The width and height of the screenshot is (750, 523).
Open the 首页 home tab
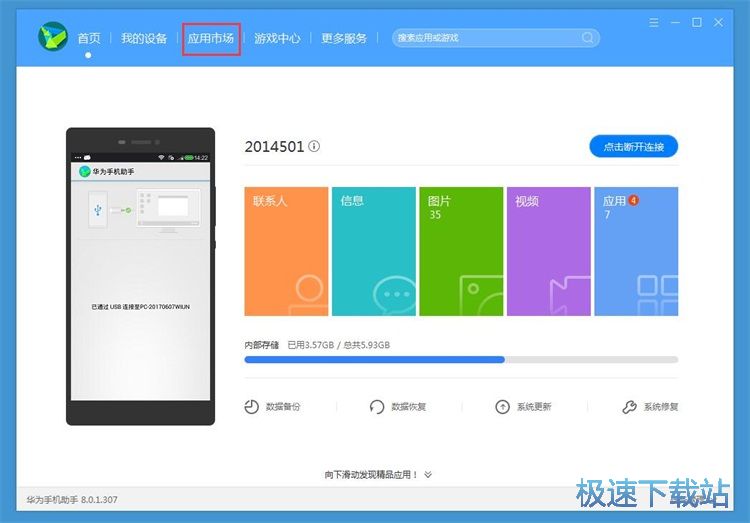tap(89, 38)
